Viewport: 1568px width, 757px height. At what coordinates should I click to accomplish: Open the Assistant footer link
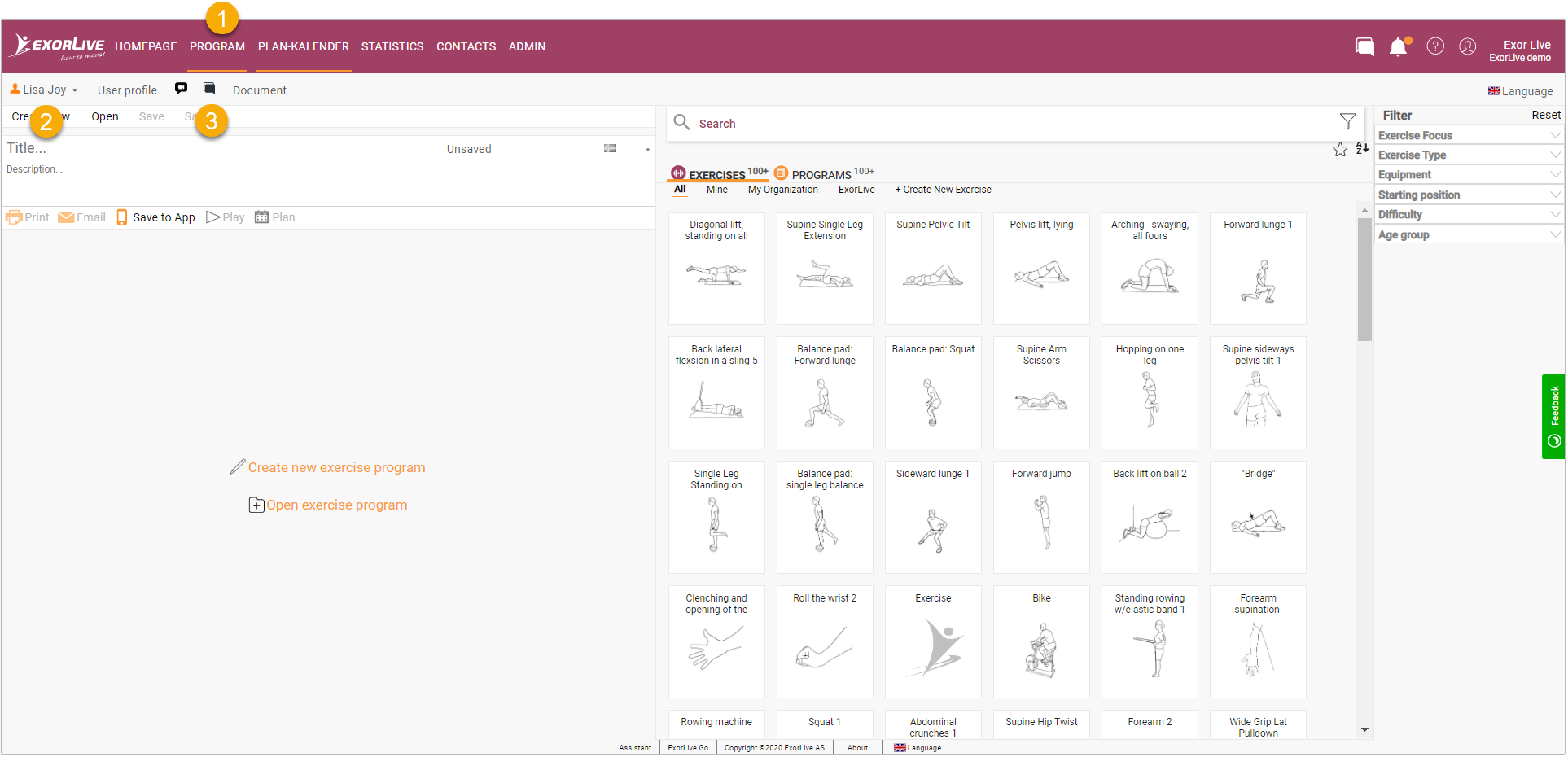click(x=635, y=748)
